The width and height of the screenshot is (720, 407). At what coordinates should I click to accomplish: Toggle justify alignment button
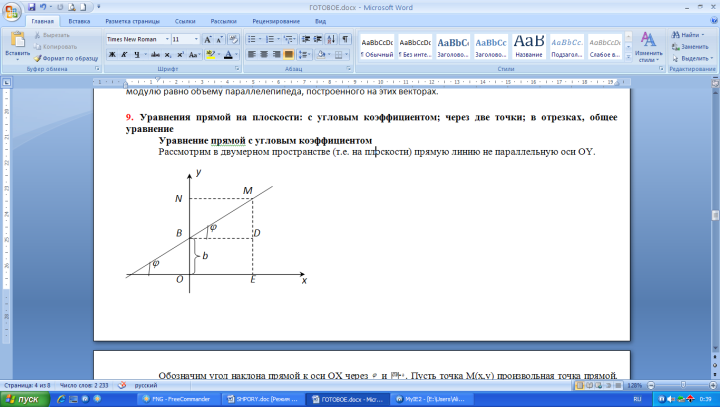[288, 55]
